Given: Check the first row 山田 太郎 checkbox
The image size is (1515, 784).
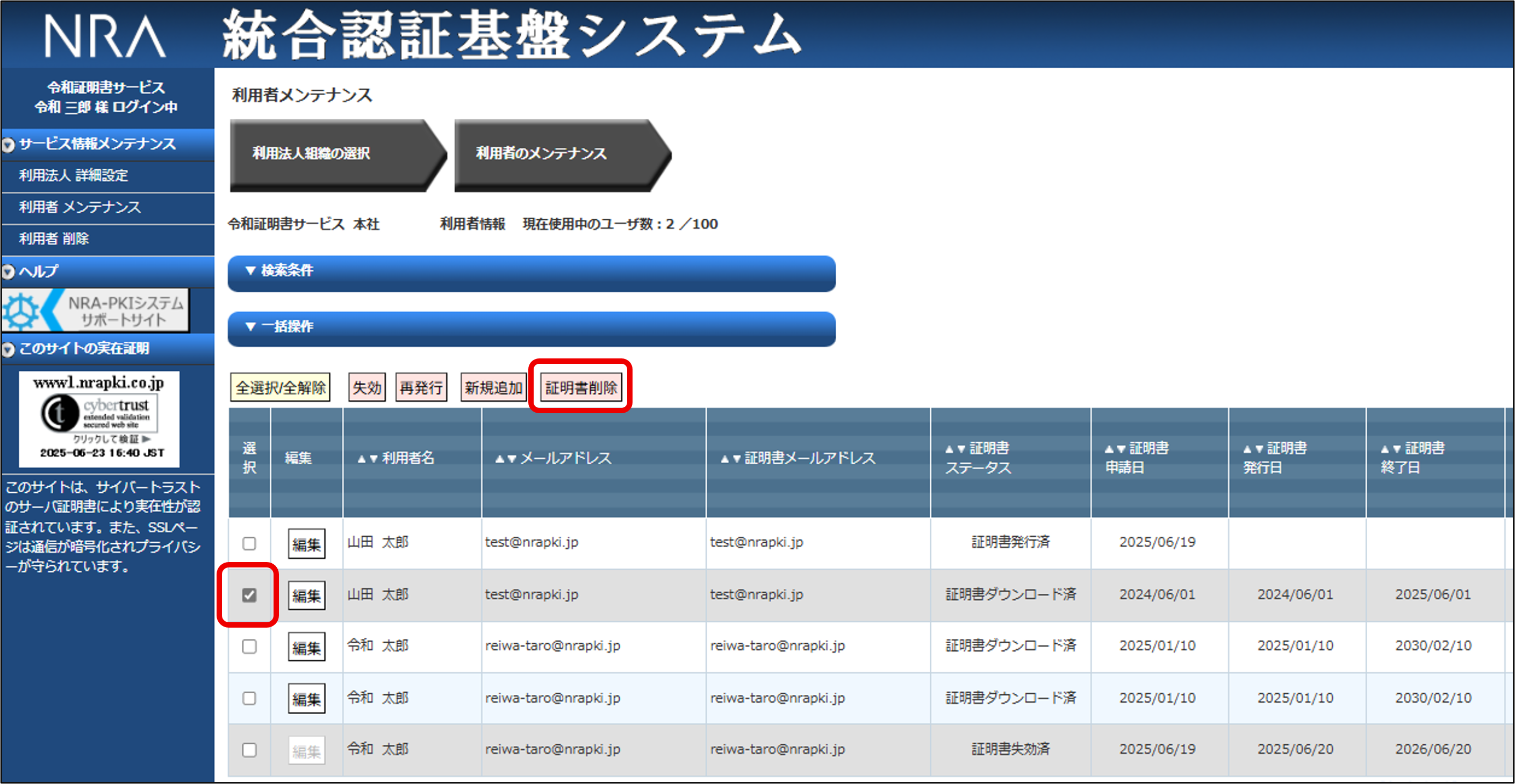Looking at the screenshot, I should [x=249, y=543].
